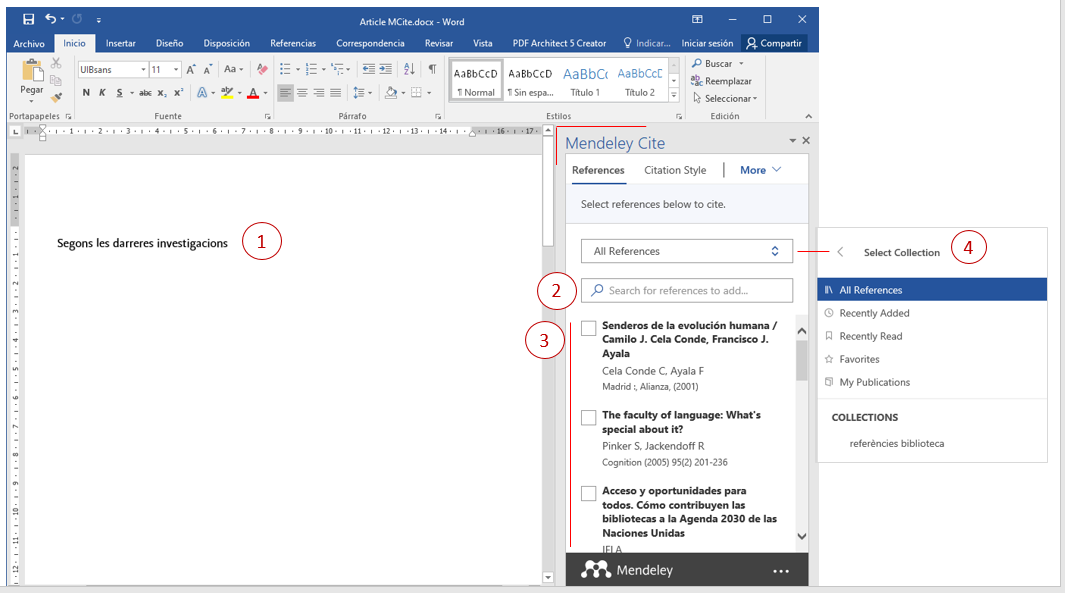The width and height of the screenshot is (1065, 593).
Task: Justify the paragraph text
Action: coord(336,93)
